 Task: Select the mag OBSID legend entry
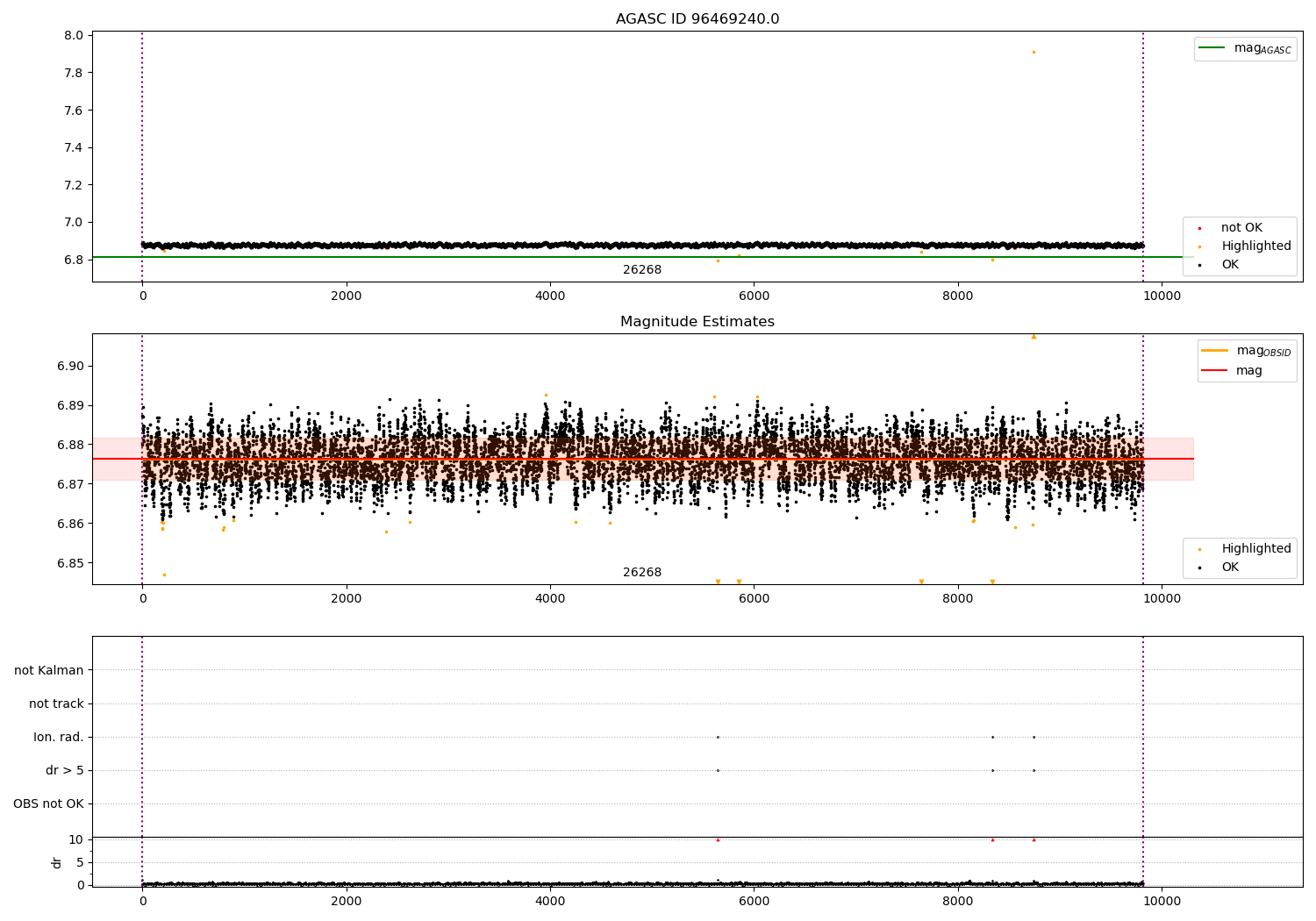(x=1248, y=351)
